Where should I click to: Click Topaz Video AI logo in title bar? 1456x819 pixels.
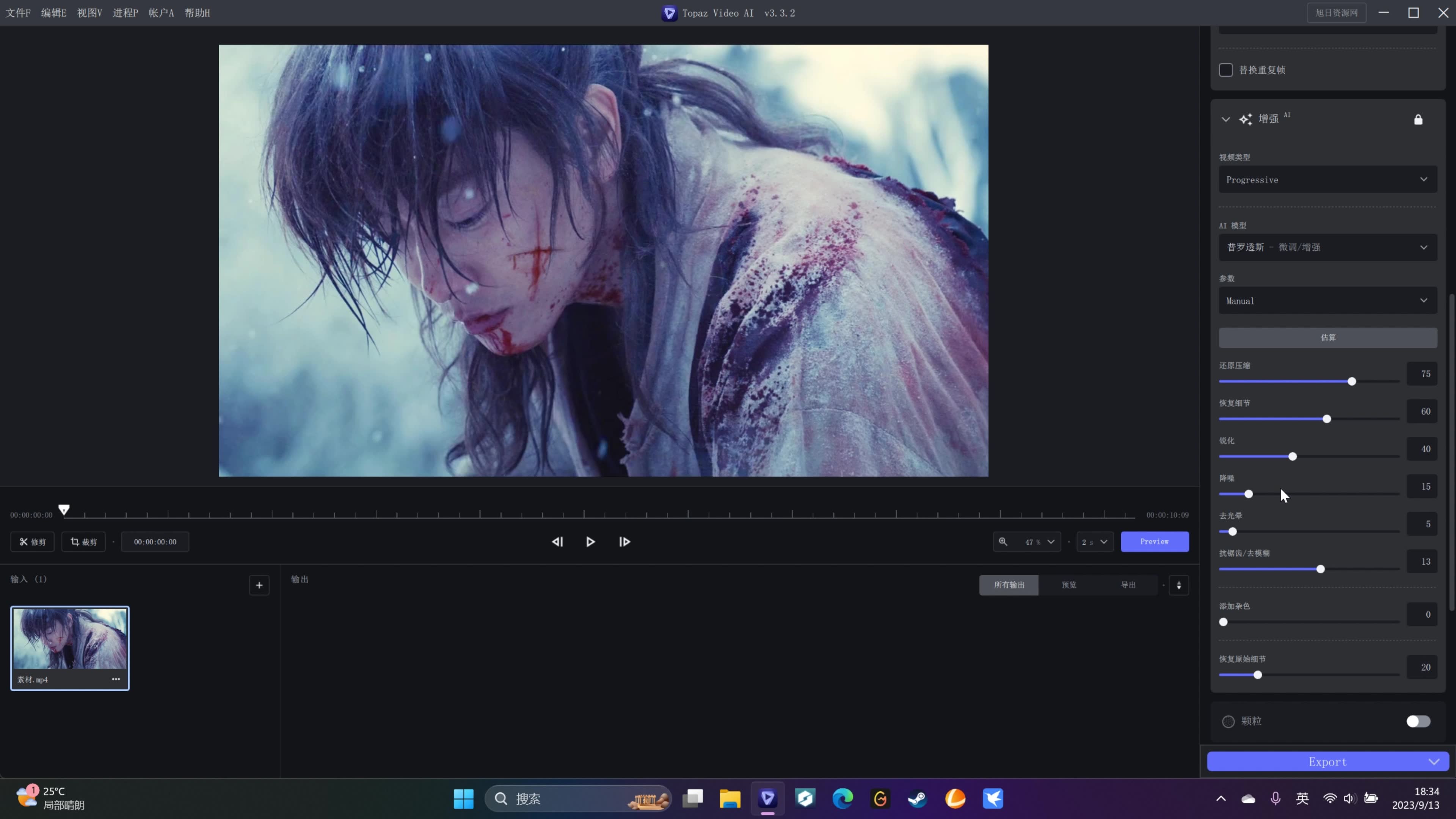point(669,13)
